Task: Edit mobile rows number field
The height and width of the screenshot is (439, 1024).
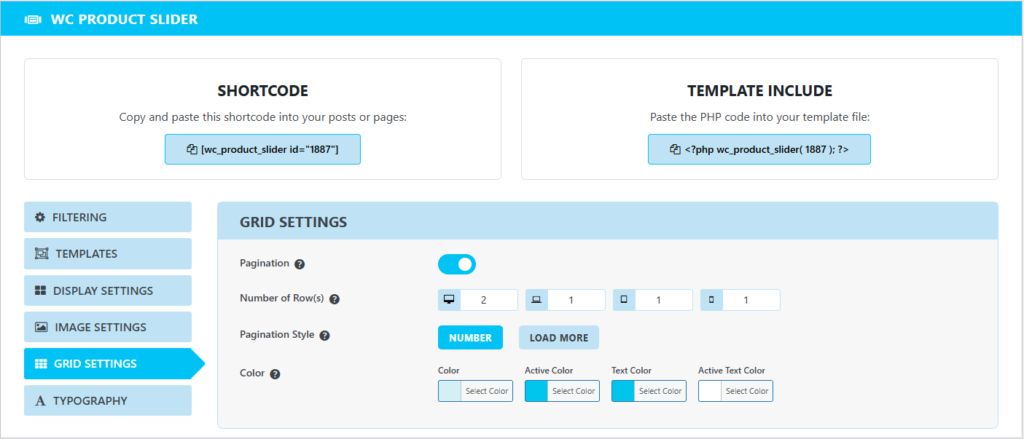Action: [x=751, y=300]
